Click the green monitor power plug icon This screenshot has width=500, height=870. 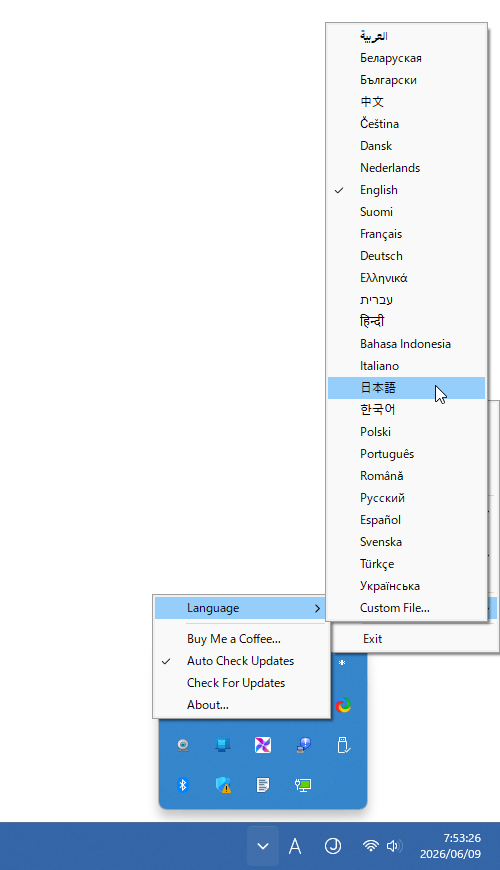point(303,785)
